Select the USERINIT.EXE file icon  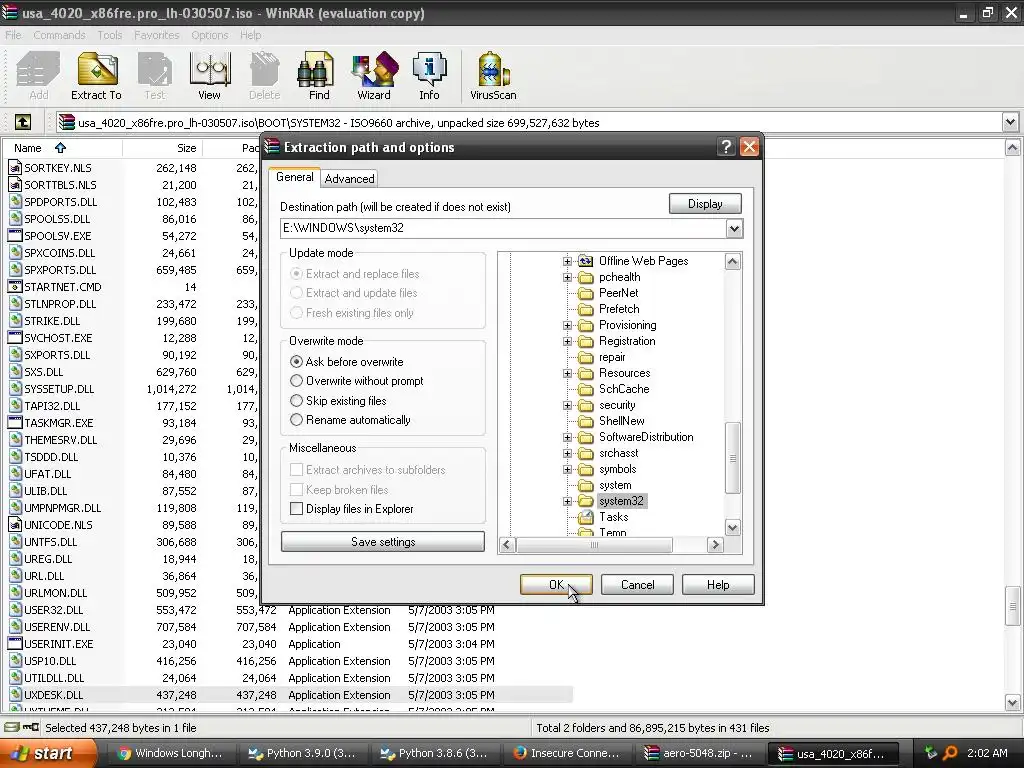(14, 643)
